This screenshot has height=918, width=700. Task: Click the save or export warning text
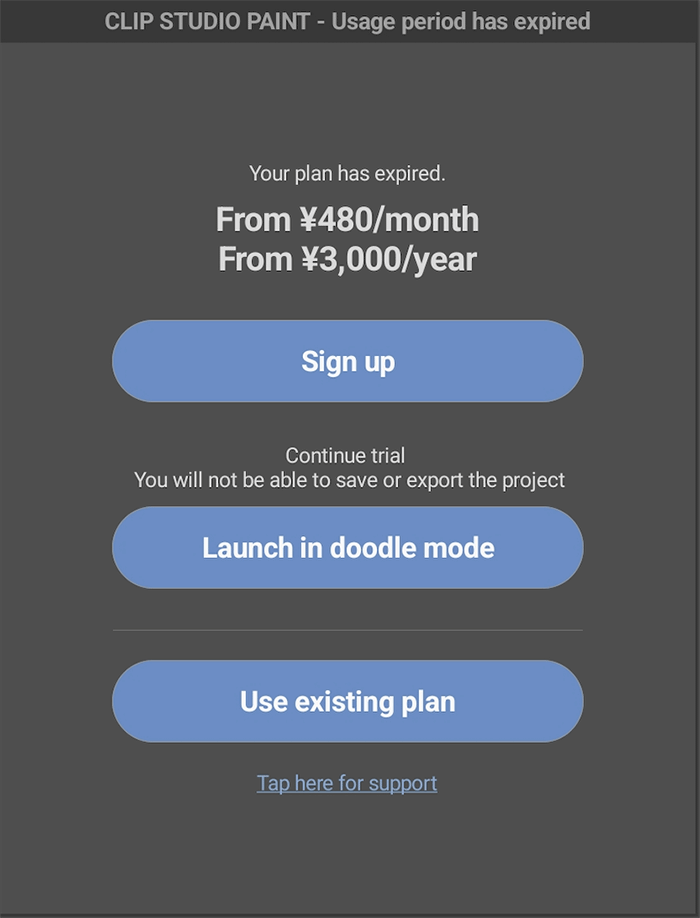pyautogui.click(x=349, y=480)
